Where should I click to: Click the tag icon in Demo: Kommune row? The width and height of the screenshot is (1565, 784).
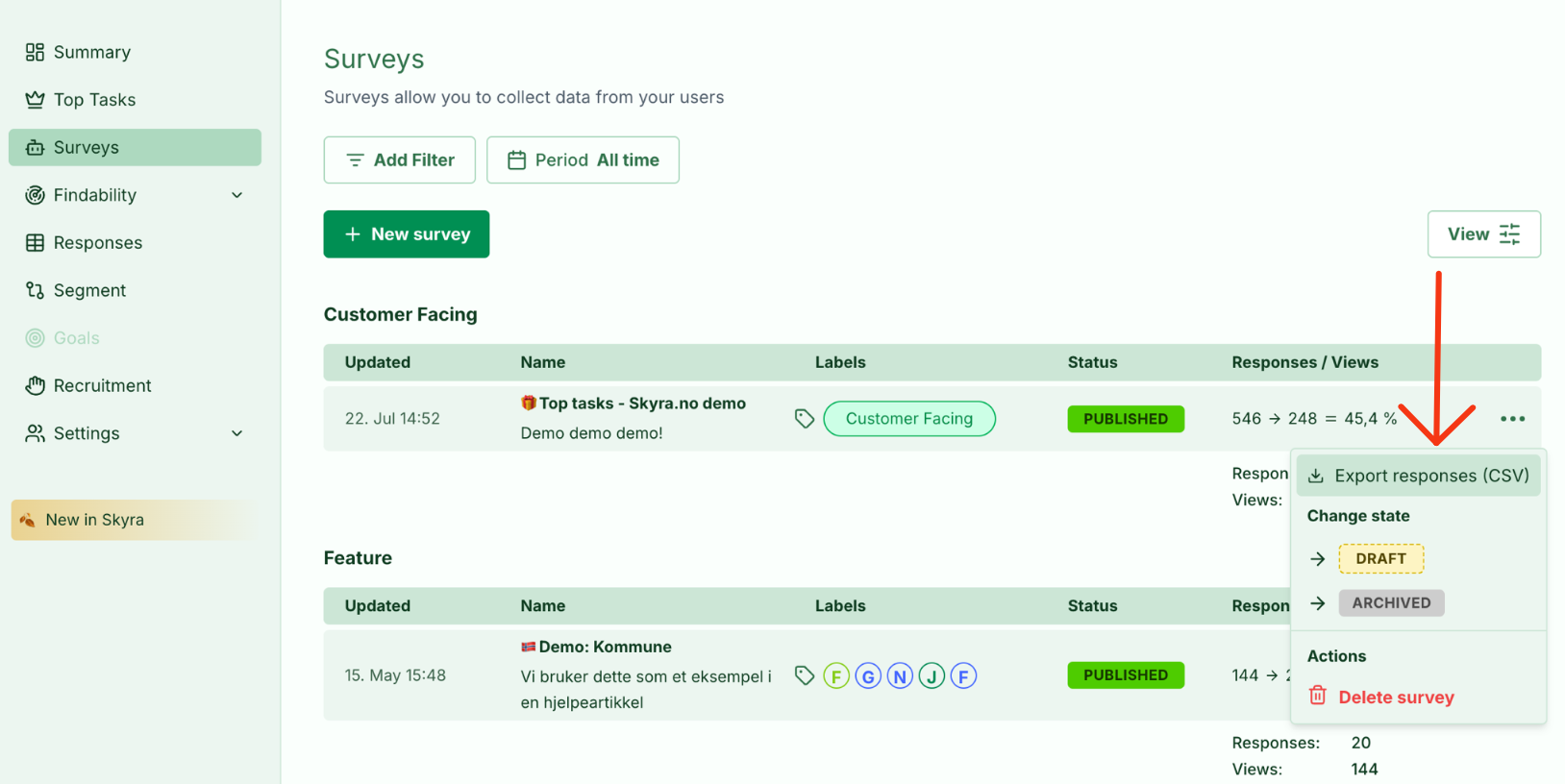(x=805, y=675)
